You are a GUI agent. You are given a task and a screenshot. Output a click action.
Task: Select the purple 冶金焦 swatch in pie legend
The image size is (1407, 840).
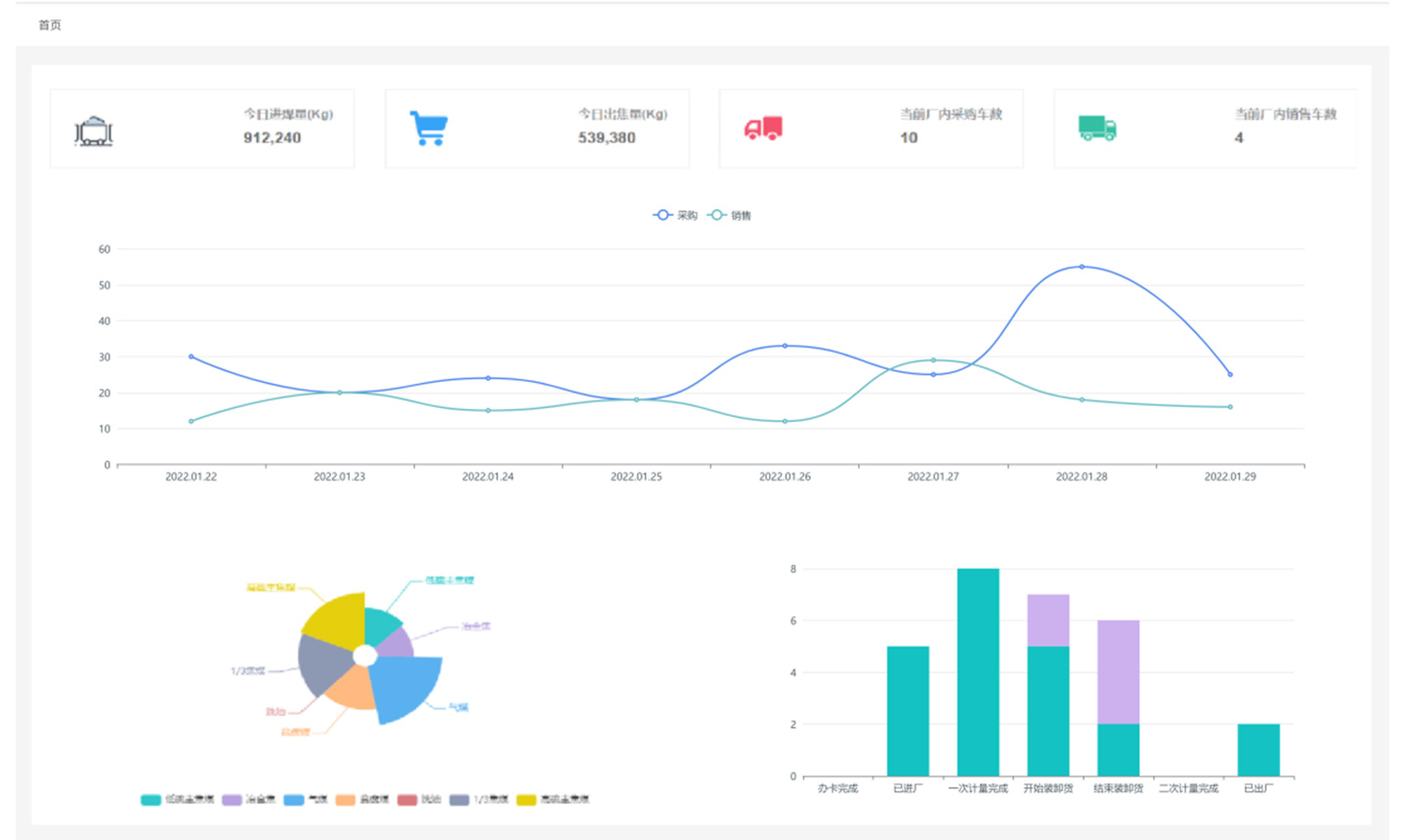pyautogui.click(x=231, y=799)
